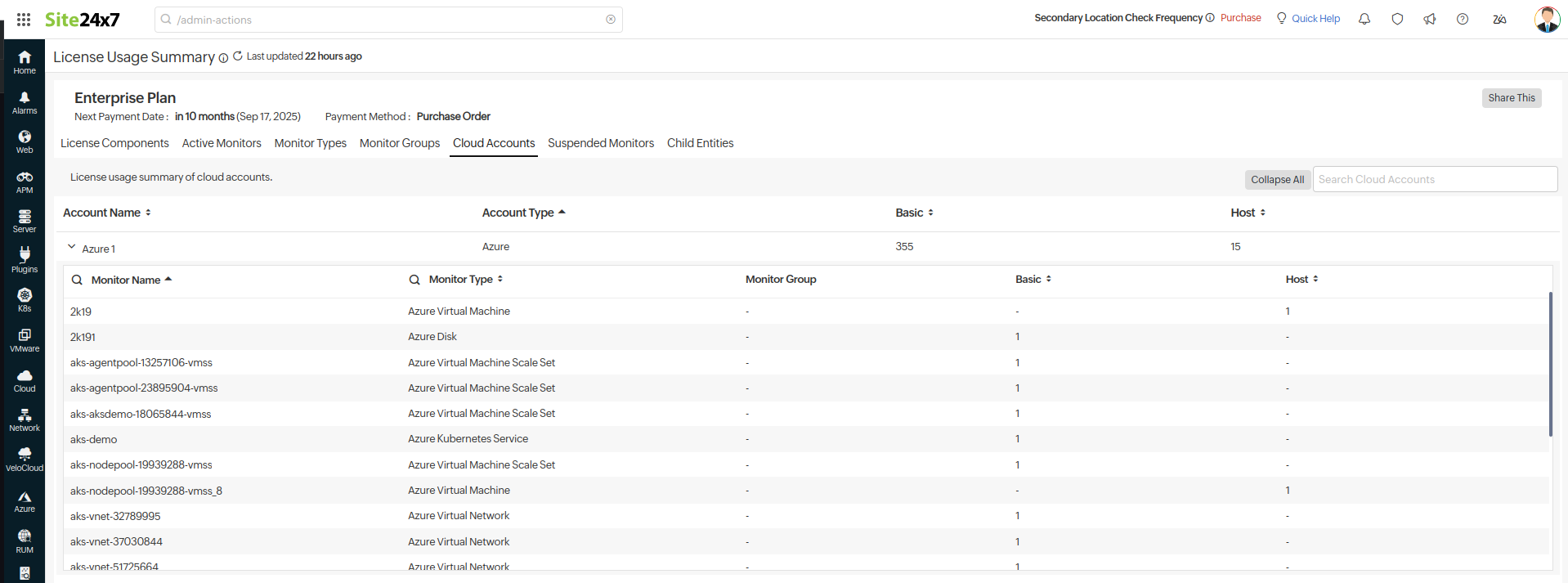Image resolution: width=1568 pixels, height=583 pixels.
Task: Switch to the Suspended Monitors tab
Action: [x=600, y=143]
